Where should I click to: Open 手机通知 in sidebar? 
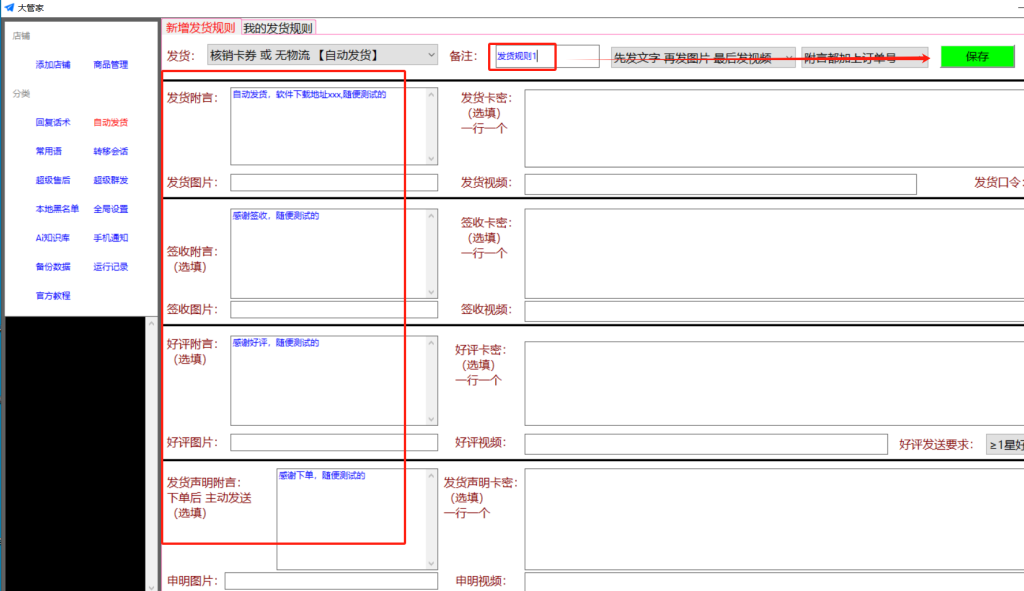[110, 238]
